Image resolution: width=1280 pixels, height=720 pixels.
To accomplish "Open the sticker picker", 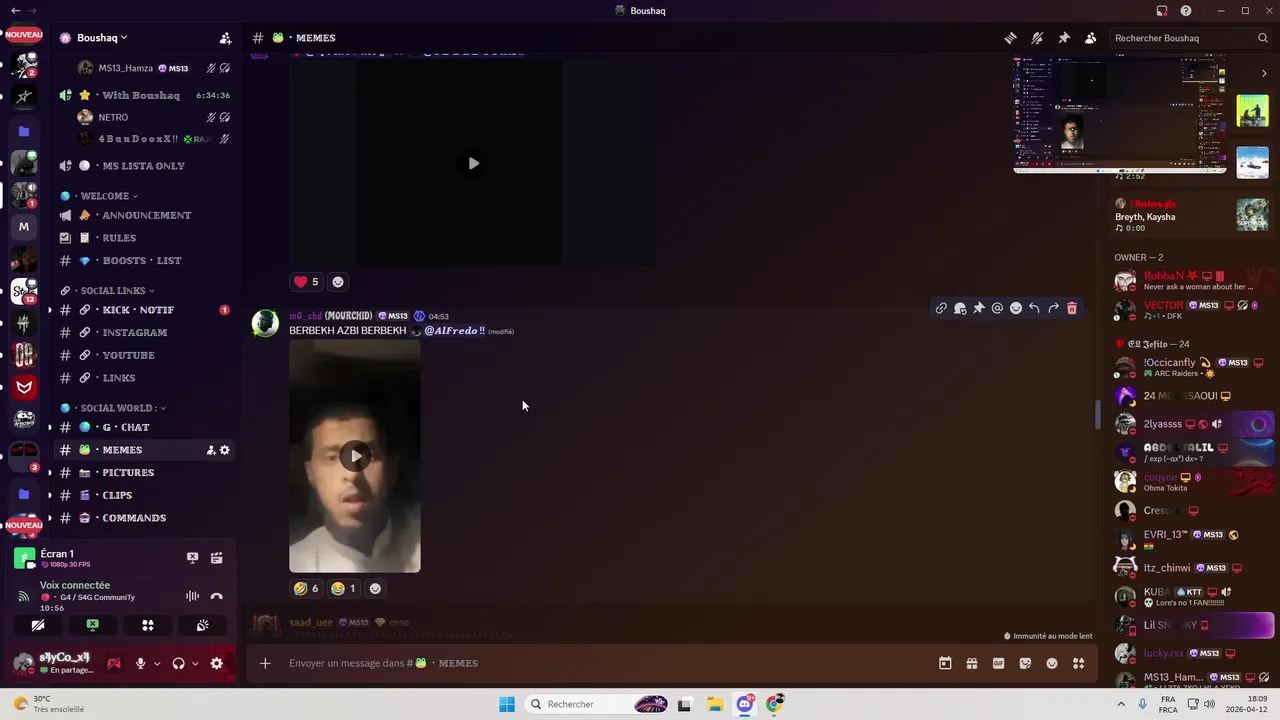I will [1025, 663].
